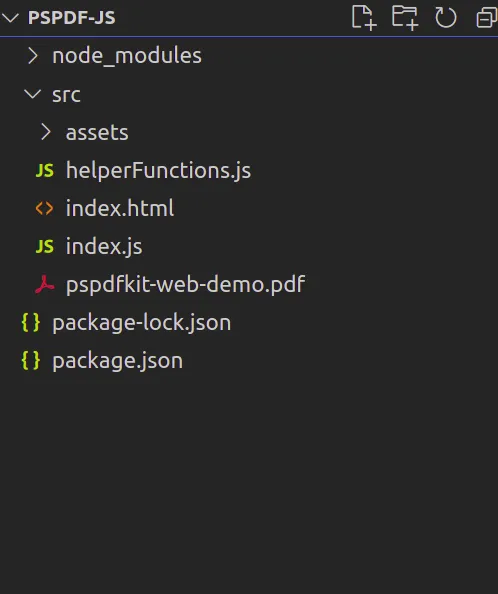Open helperFunctions.js file
Viewport: 498px width, 594px height.
[x=158, y=170]
